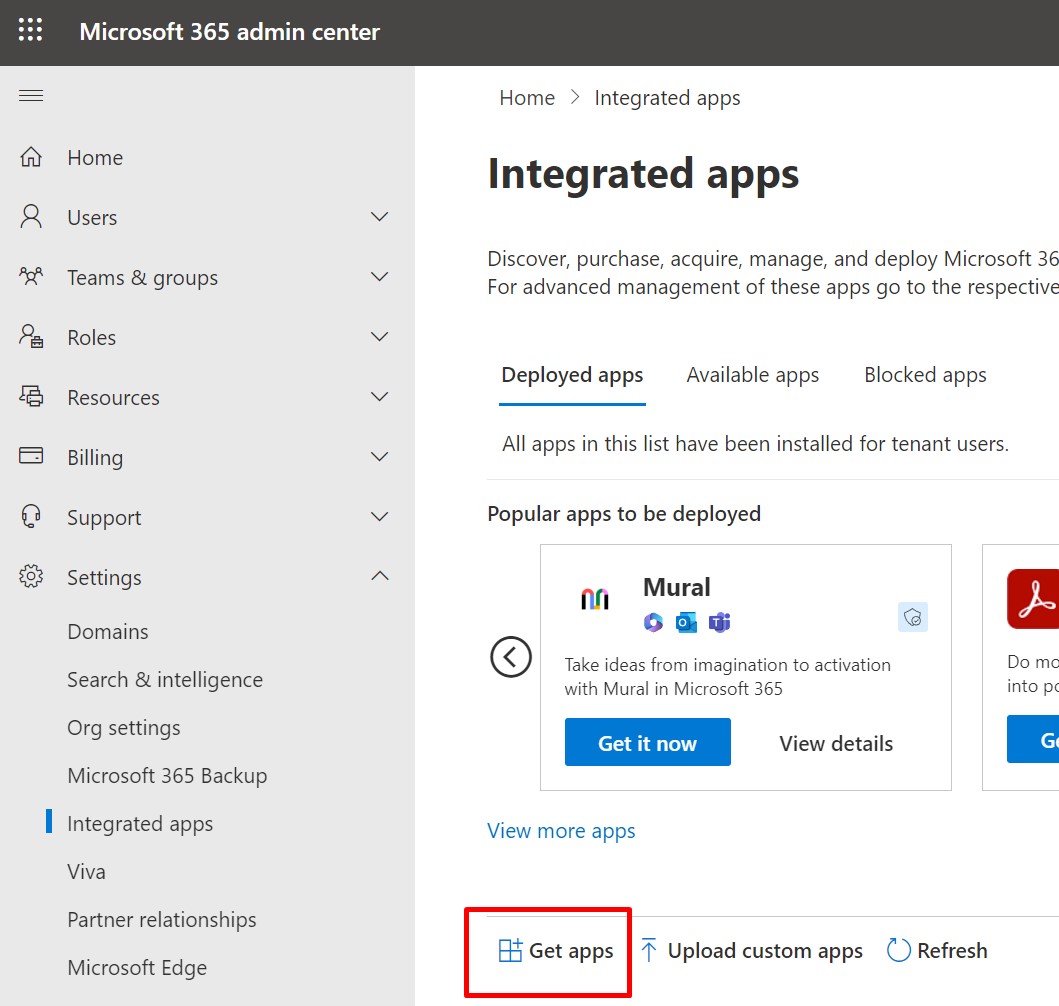The width and height of the screenshot is (1059, 1006).
Task: Collapse the navigation menu hamburger icon
Action: pyautogui.click(x=31, y=96)
